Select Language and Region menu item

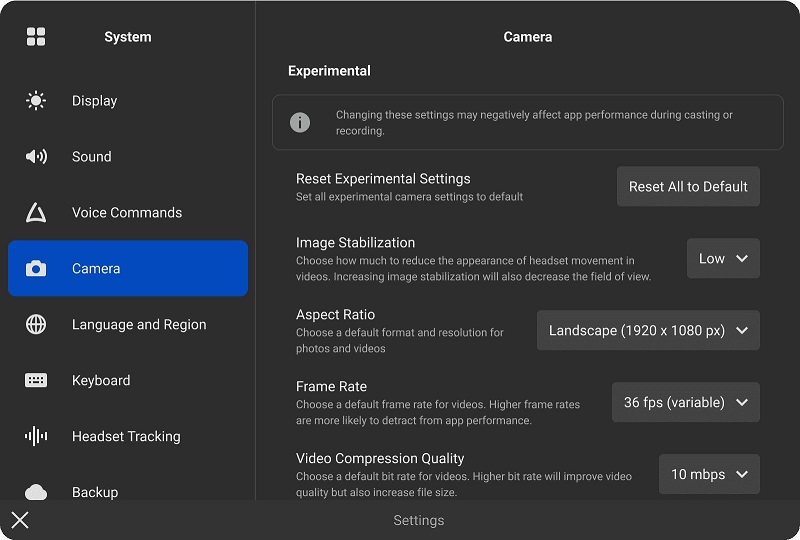(x=139, y=325)
